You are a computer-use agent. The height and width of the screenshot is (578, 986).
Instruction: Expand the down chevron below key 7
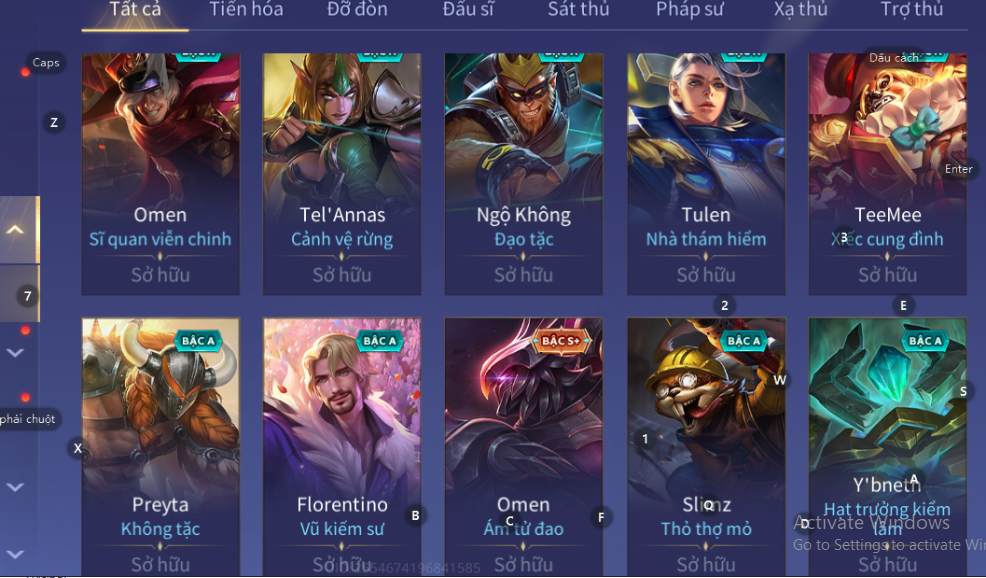click(15, 353)
